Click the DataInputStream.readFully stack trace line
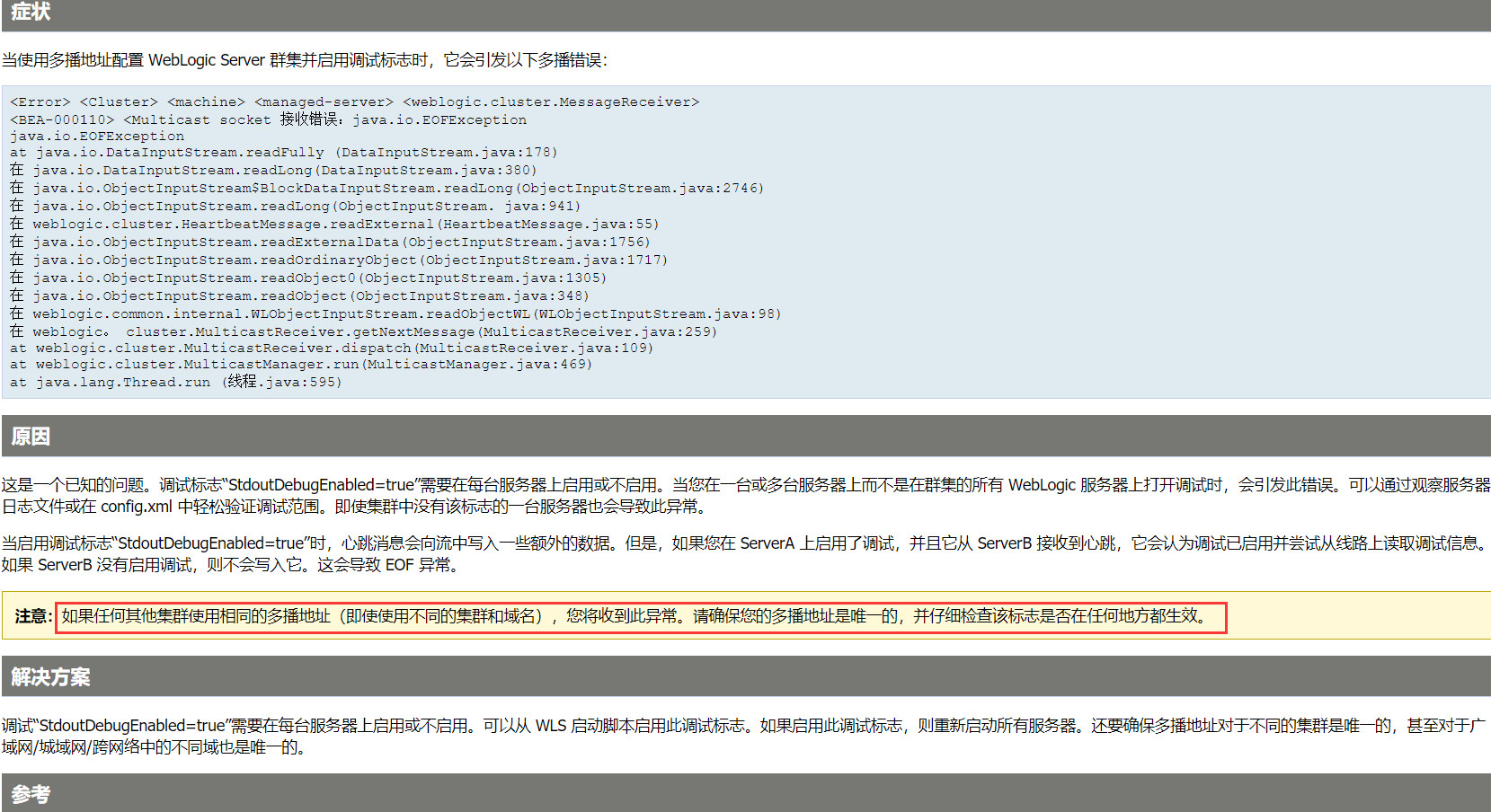The width and height of the screenshot is (1491, 812). [284, 153]
